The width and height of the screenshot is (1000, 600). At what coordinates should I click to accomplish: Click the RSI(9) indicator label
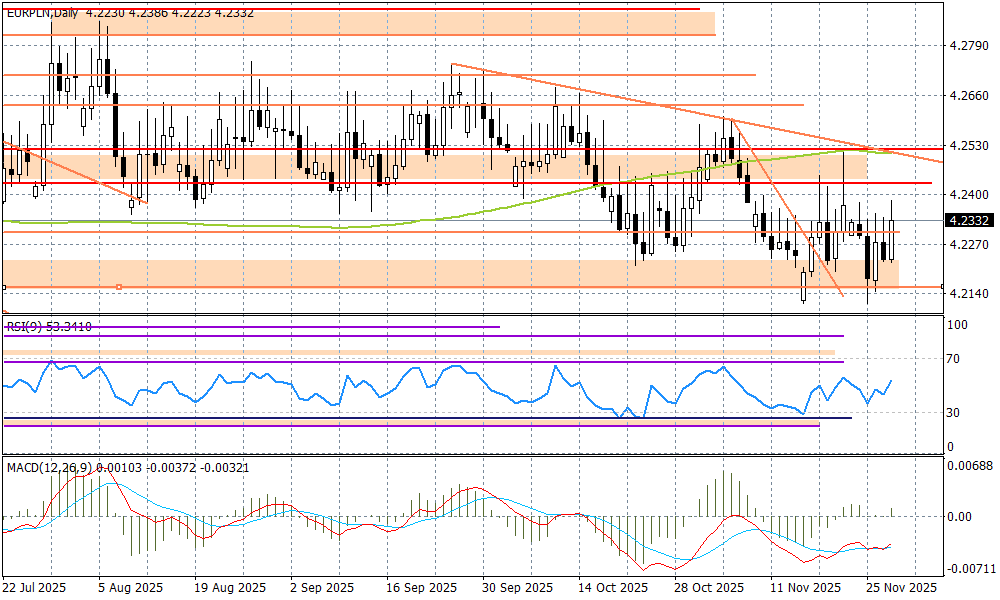point(24,326)
